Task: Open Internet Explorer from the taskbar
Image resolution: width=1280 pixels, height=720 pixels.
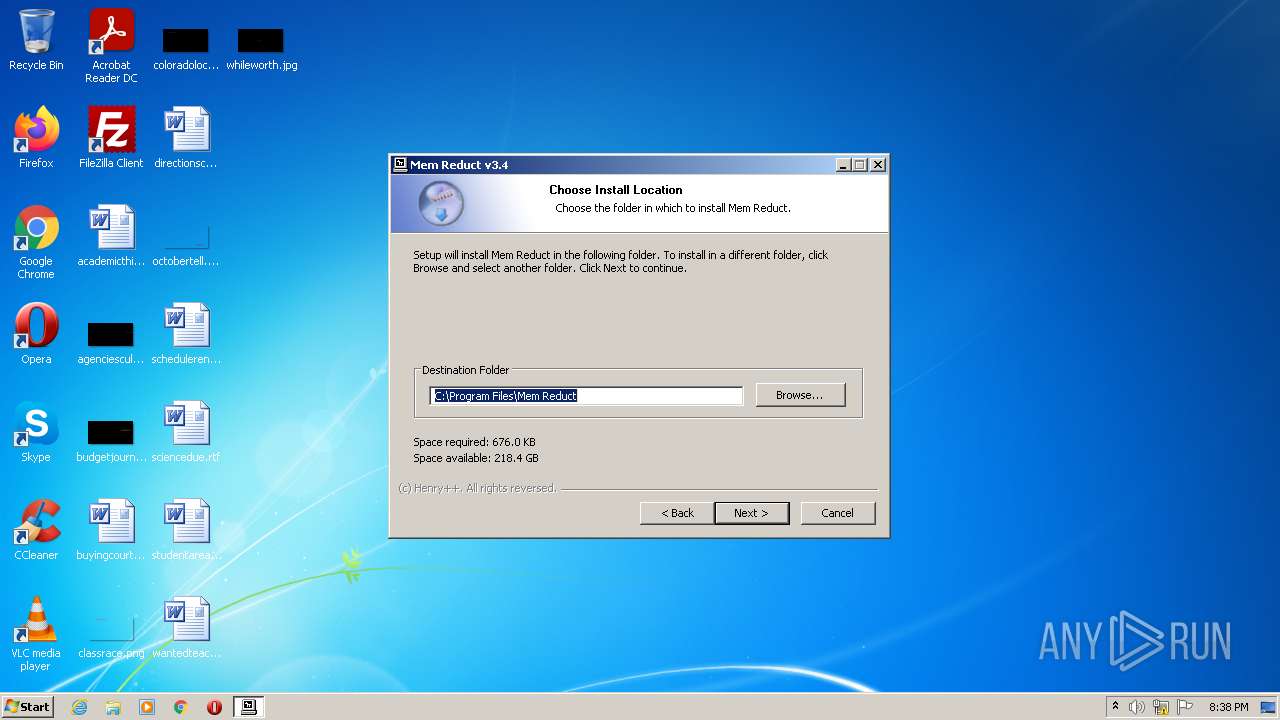Action: (x=79, y=707)
